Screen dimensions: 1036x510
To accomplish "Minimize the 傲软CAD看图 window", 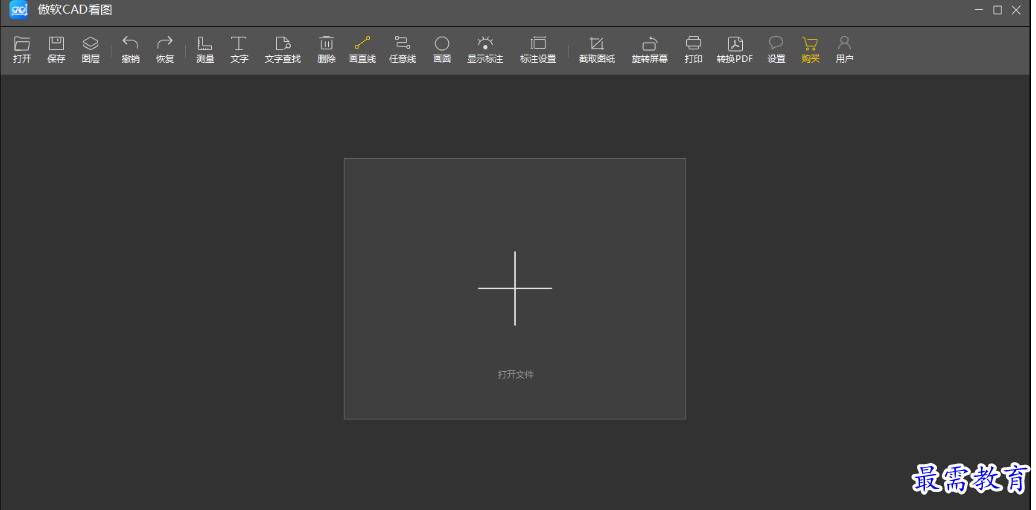I will 979,10.
